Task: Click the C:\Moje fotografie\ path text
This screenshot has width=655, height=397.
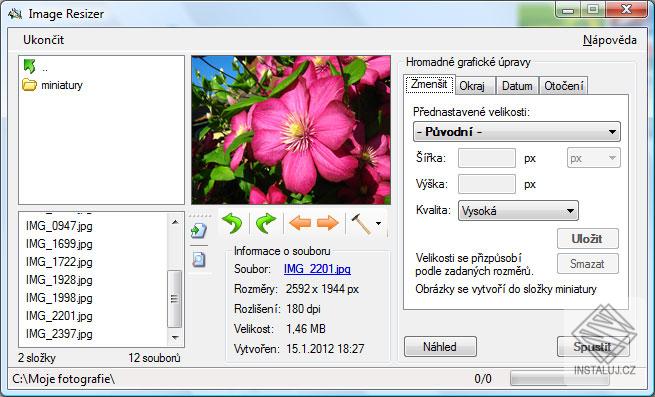Action: point(63,379)
